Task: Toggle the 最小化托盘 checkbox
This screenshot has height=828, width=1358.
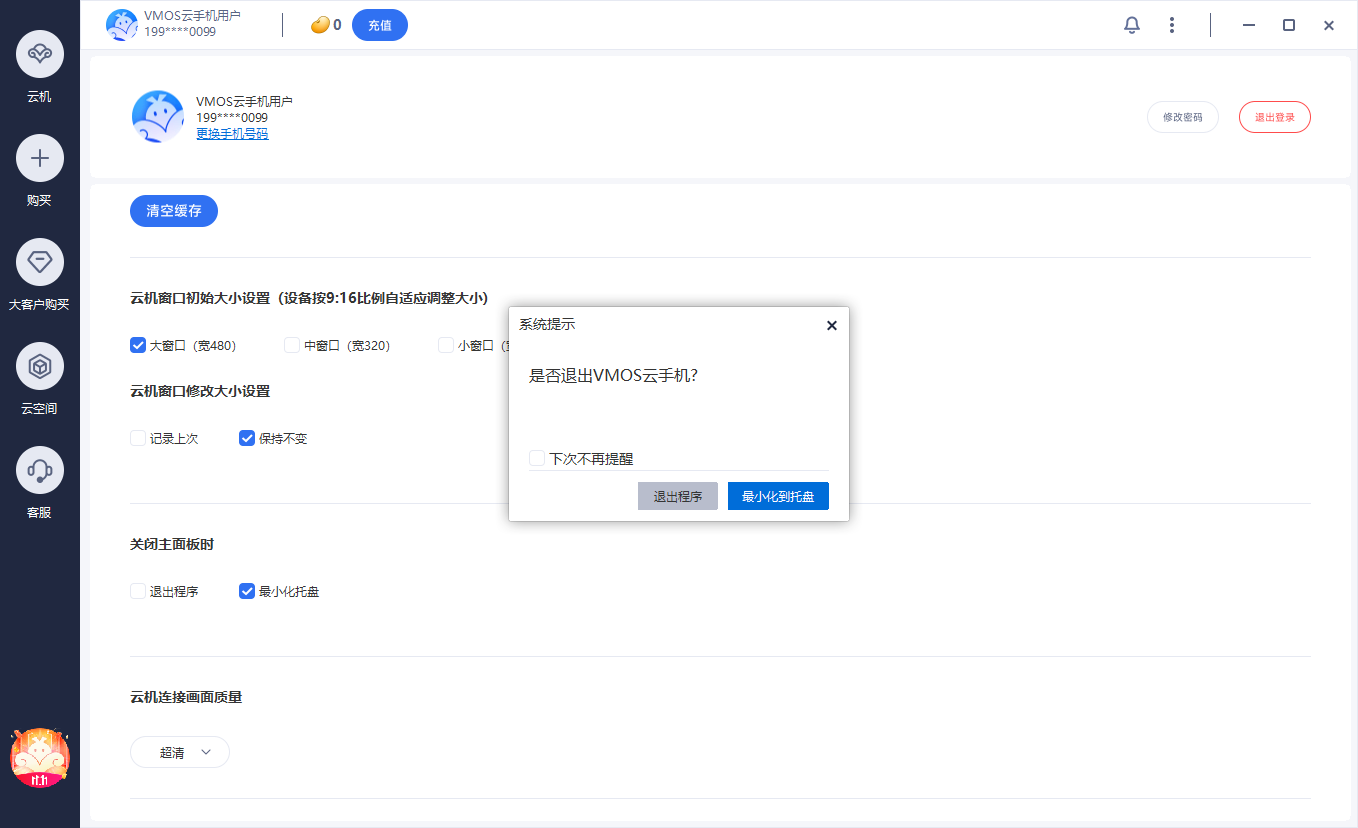Action: (247, 591)
